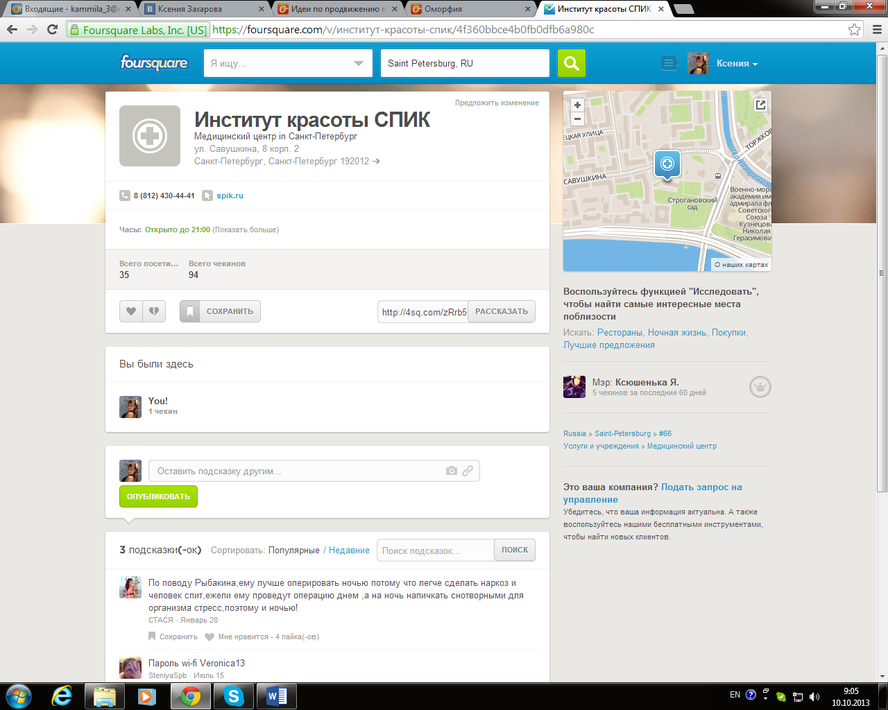Screen dimensions: 888x710
Task: Click the 'О наших картах' link
Action: (741, 264)
